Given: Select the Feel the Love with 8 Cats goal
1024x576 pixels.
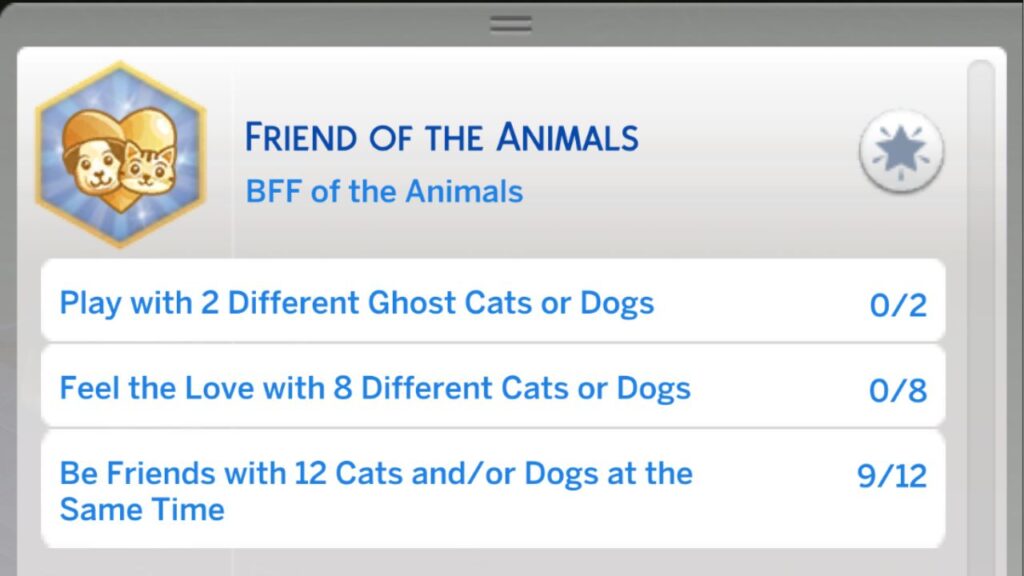Looking at the screenshot, I should (375, 387).
